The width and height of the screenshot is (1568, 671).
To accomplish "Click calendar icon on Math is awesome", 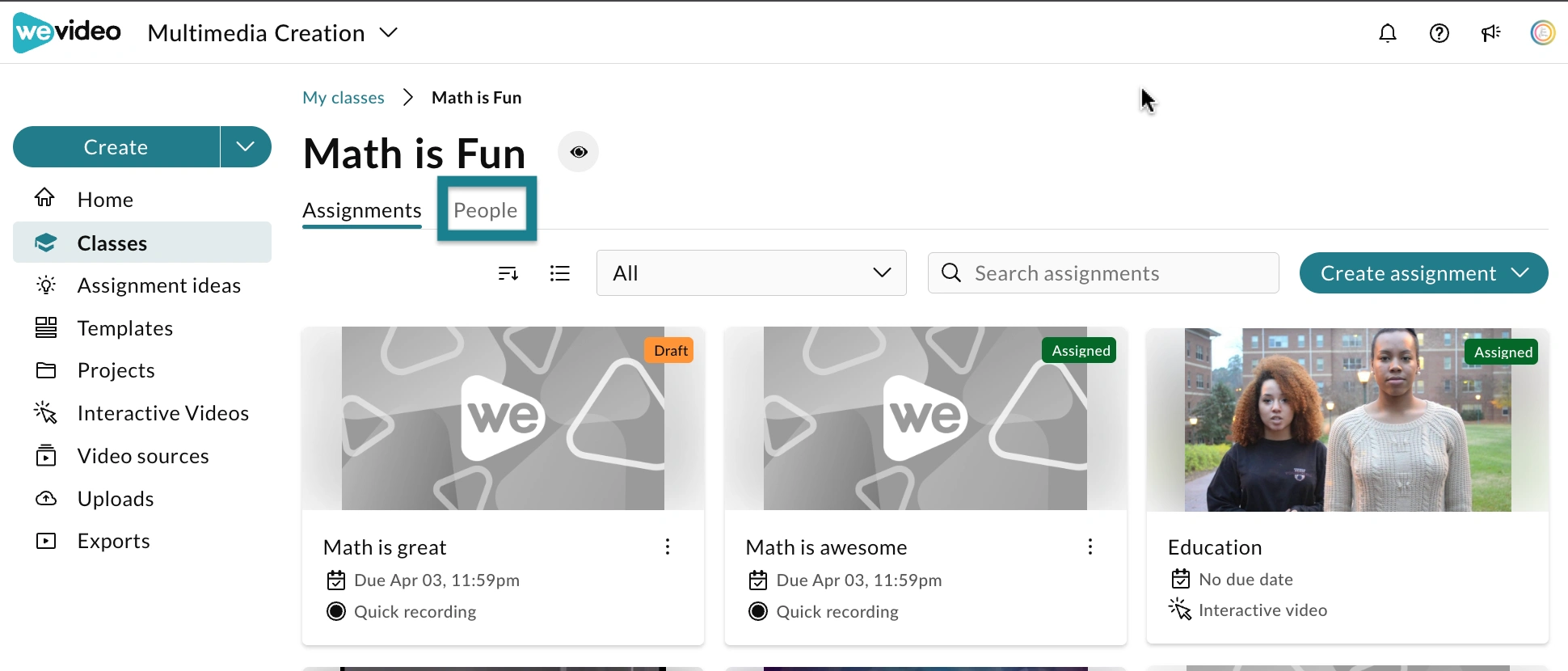I will 758,580.
